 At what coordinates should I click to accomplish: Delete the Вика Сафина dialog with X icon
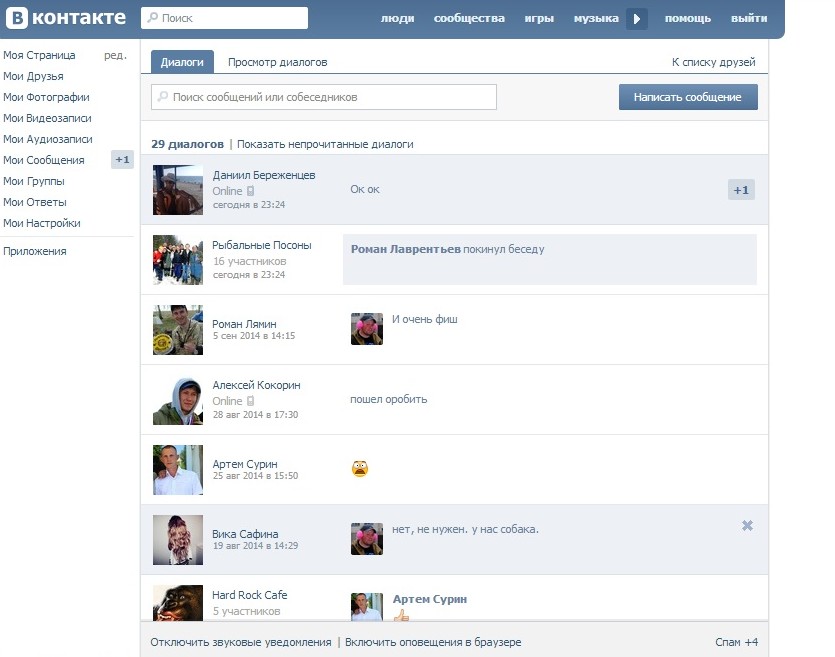tap(747, 526)
